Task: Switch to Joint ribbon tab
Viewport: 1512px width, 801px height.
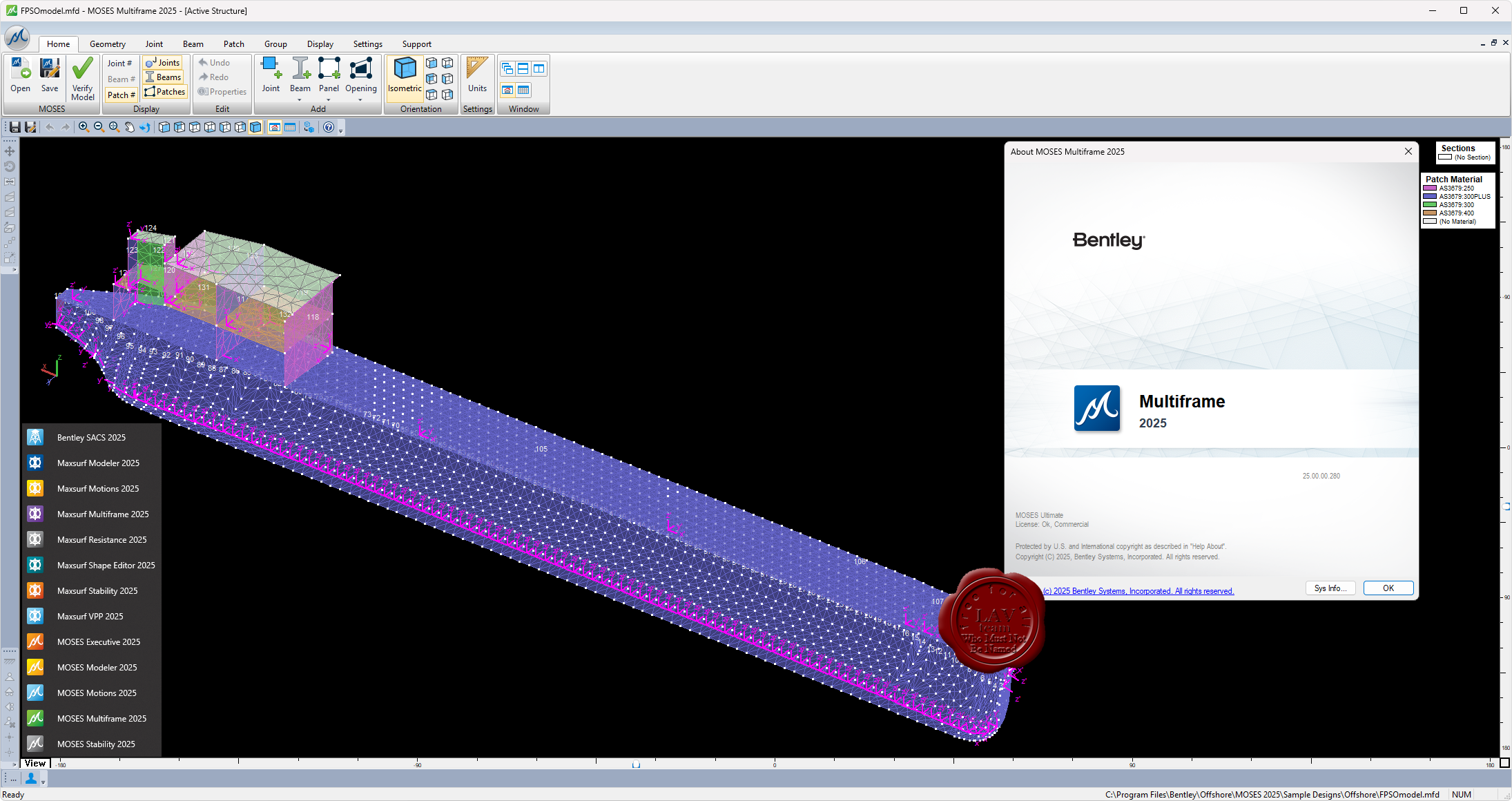Action: pyautogui.click(x=154, y=44)
